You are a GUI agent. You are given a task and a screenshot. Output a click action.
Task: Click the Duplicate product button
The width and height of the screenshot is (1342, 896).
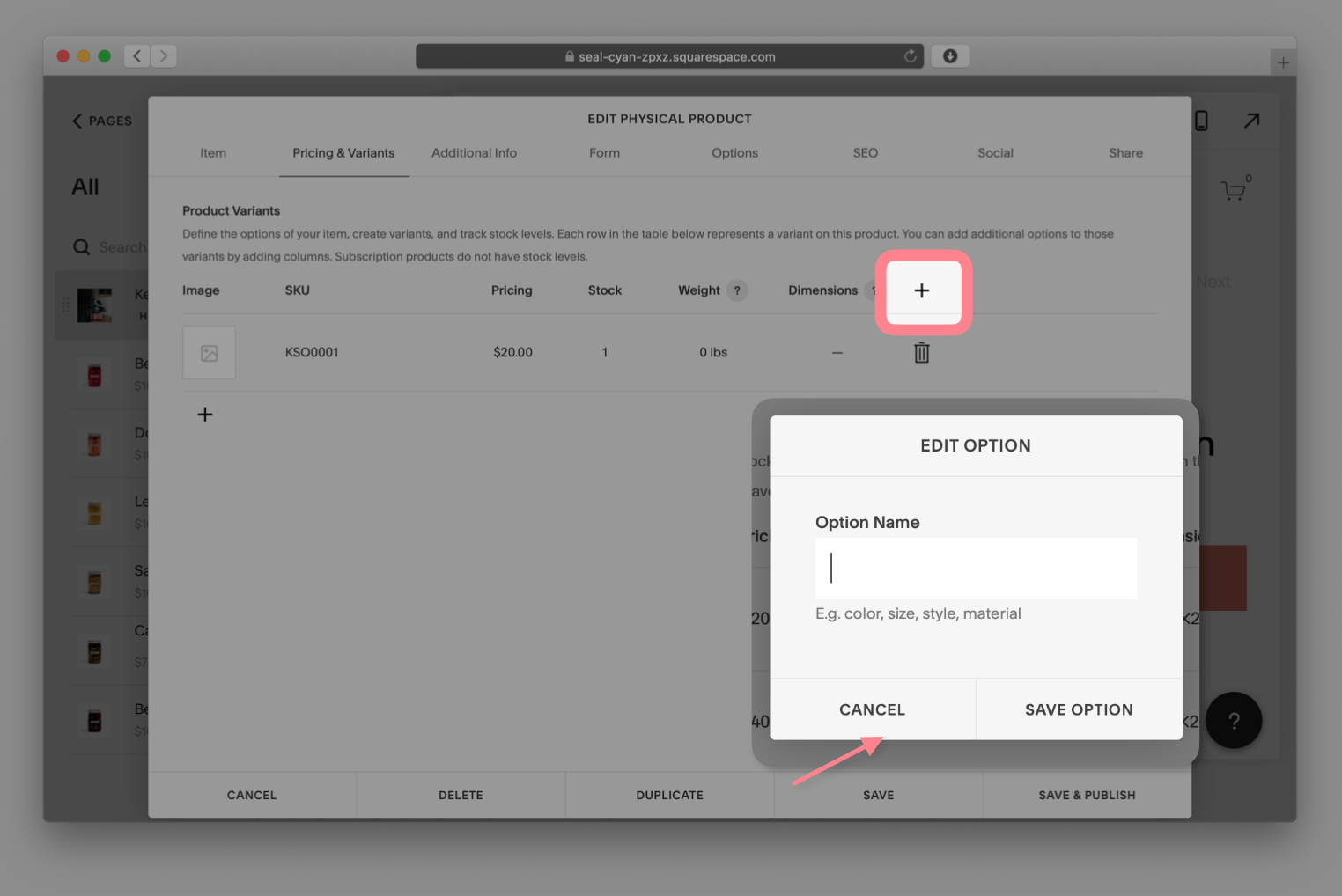tap(669, 795)
